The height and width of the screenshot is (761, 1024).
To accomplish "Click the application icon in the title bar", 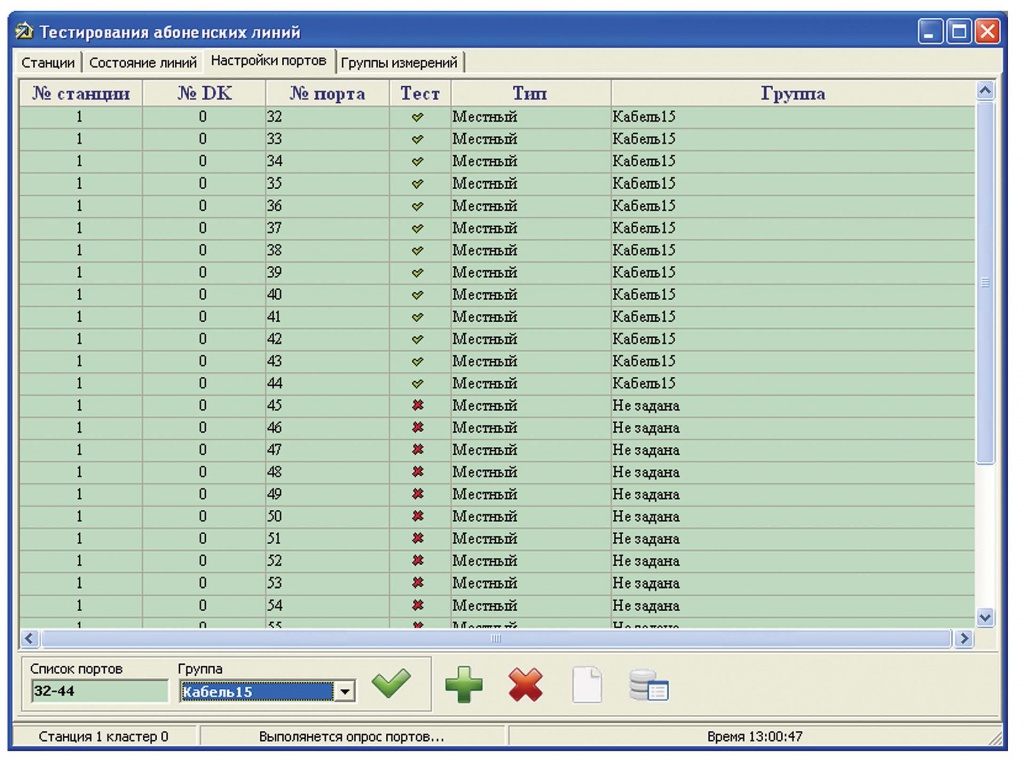I will 24,31.
